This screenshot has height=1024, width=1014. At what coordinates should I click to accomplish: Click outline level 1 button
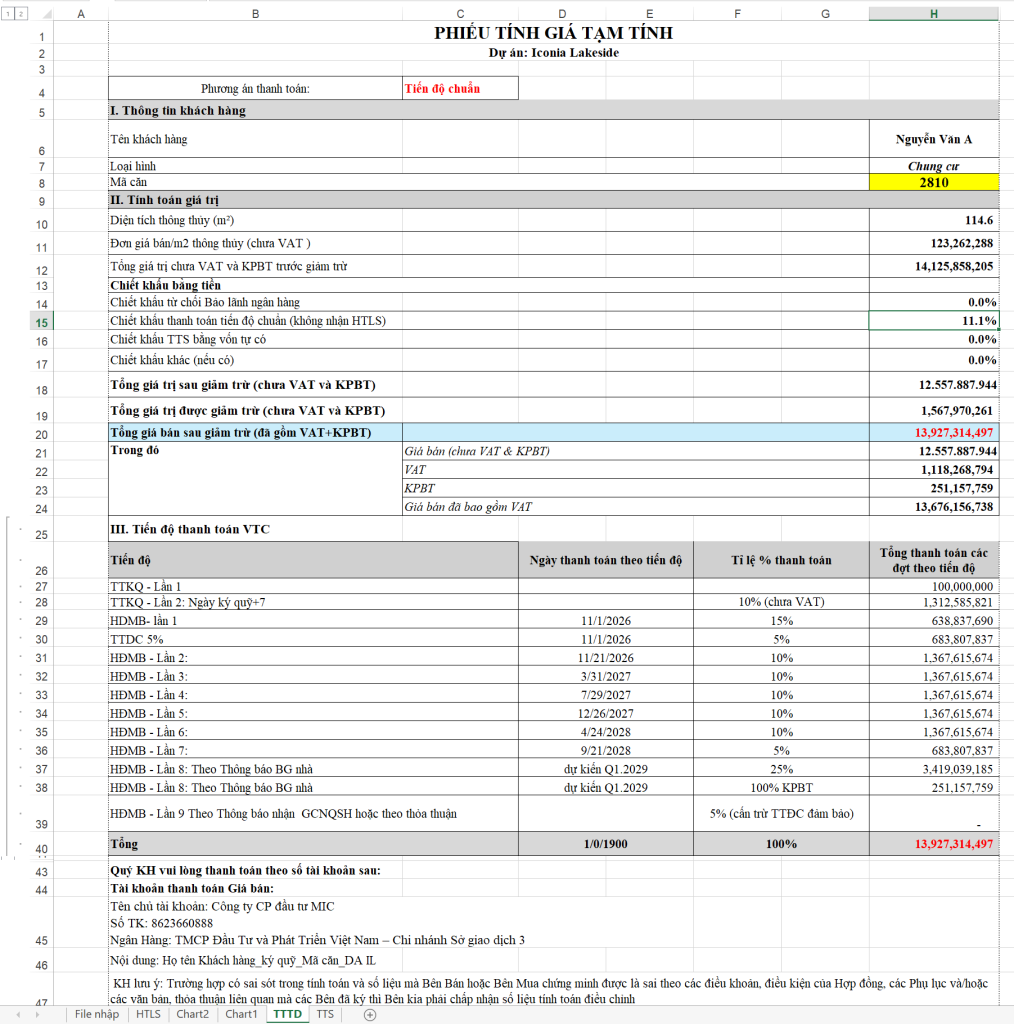(8, 14)
